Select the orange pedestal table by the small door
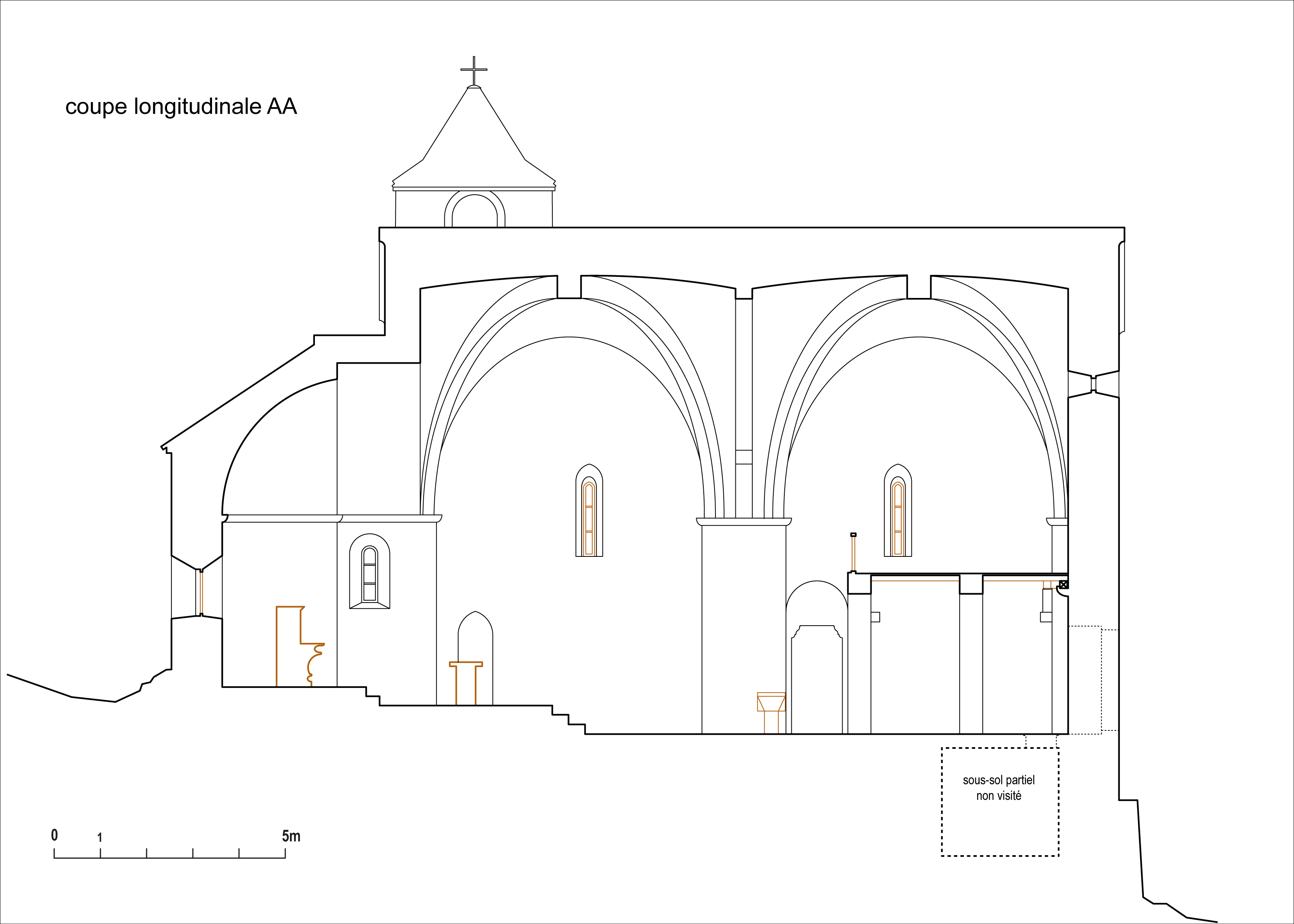 tap(465, 684)
